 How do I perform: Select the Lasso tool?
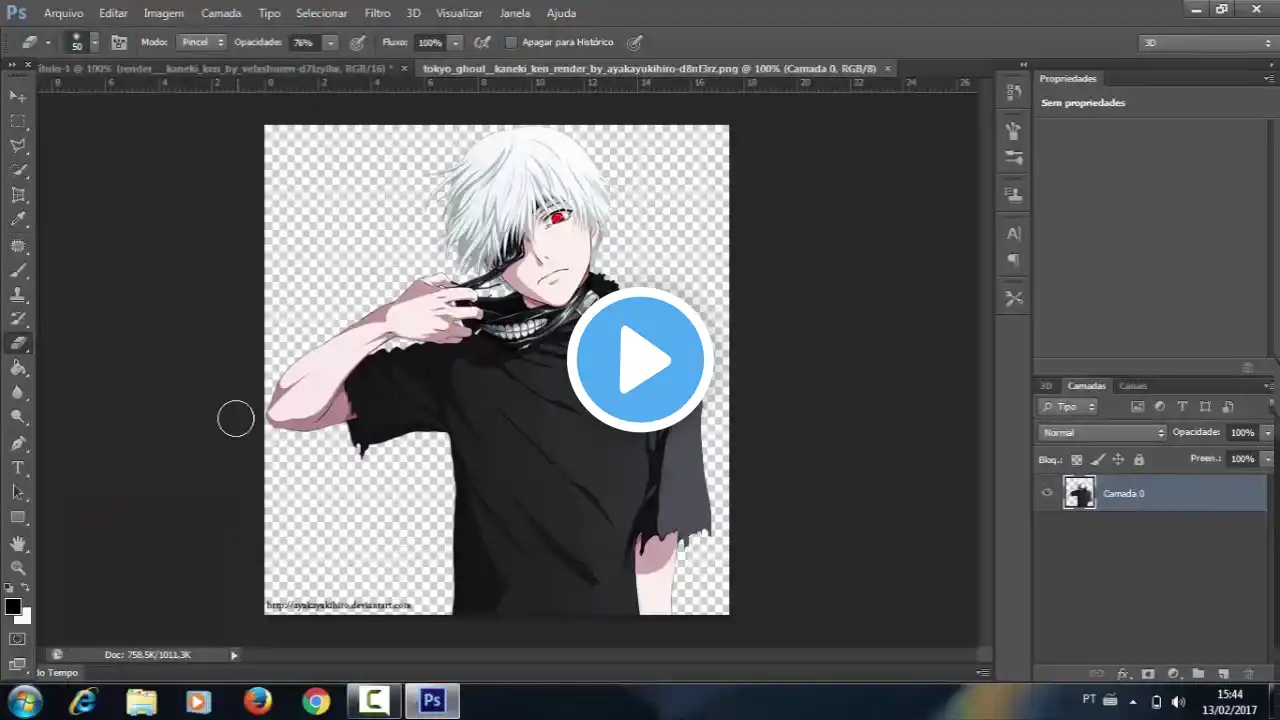click(18, 145)
